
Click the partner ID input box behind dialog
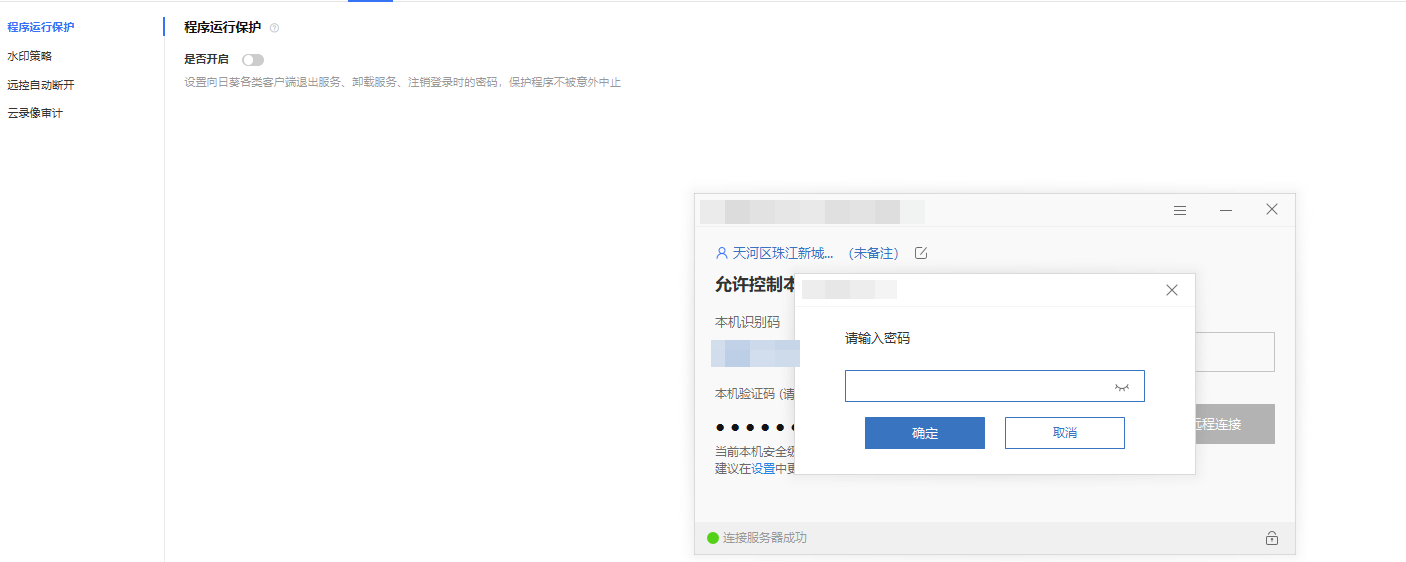pos(1234,352)
